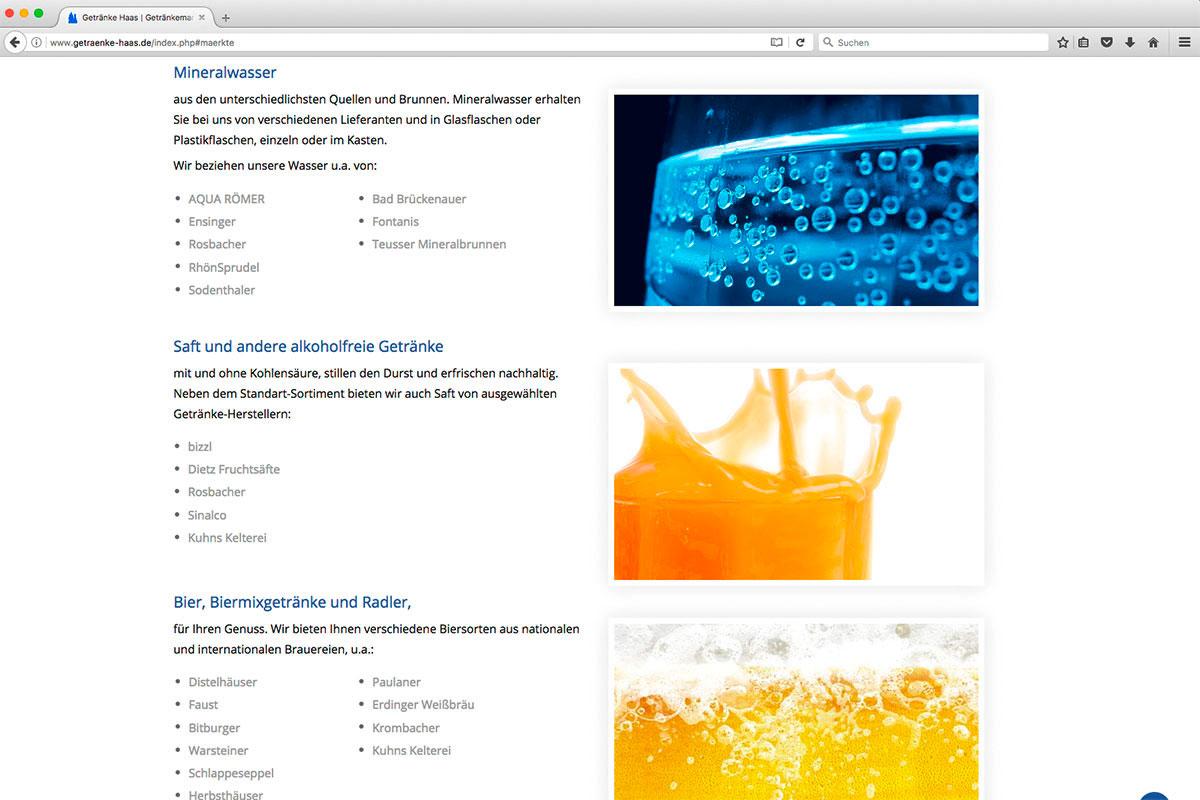The width and height of the screenshot is (1200, 800).
Task: Open a new tab with plus button
Action: (225, 18)
